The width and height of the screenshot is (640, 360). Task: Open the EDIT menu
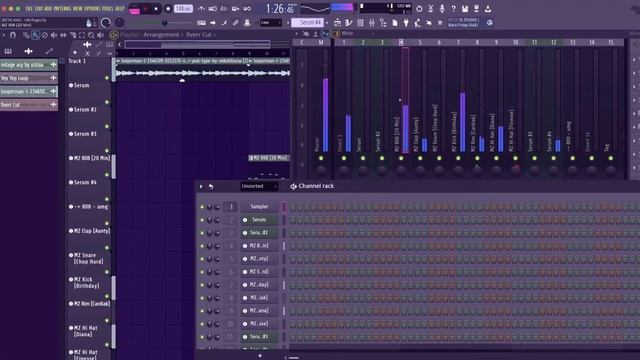click(x=39, y=9)
